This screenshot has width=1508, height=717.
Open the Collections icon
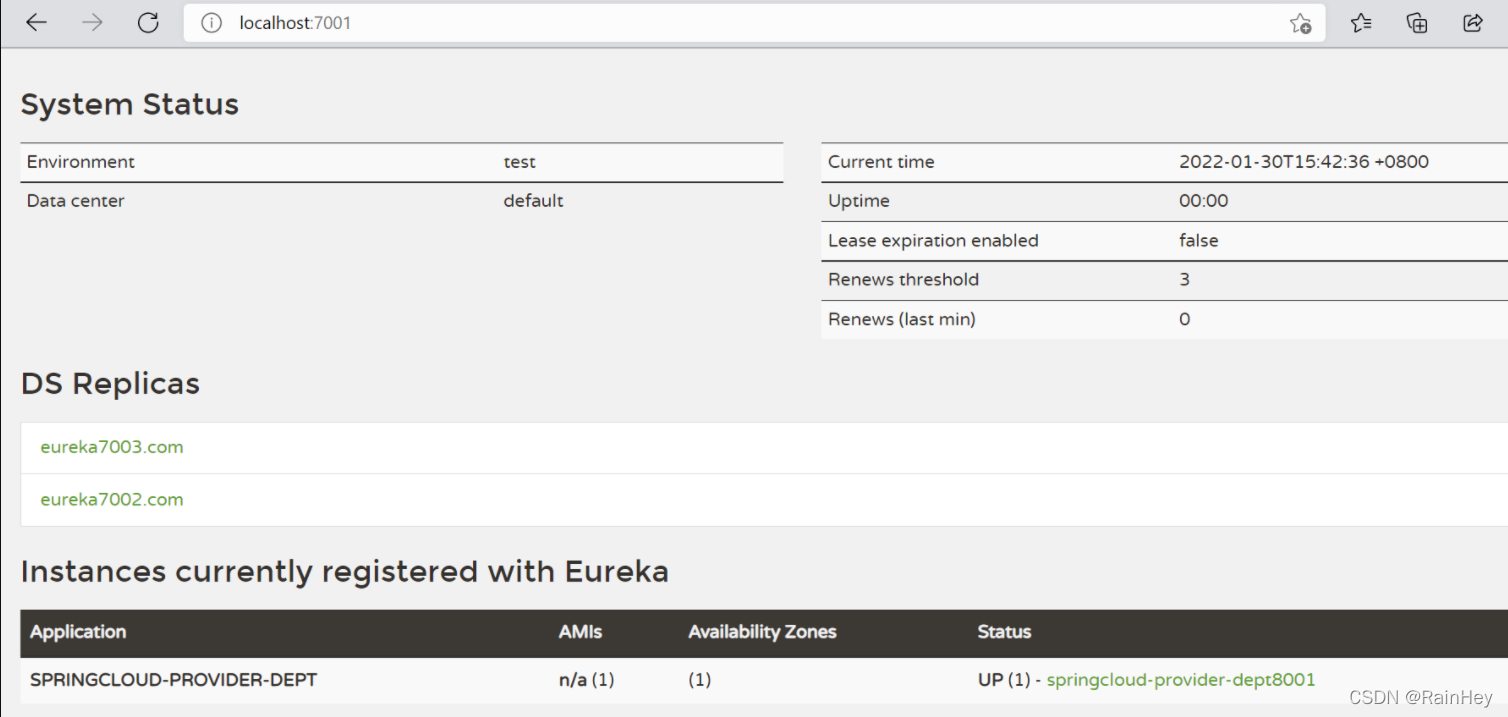point(1417,23)
